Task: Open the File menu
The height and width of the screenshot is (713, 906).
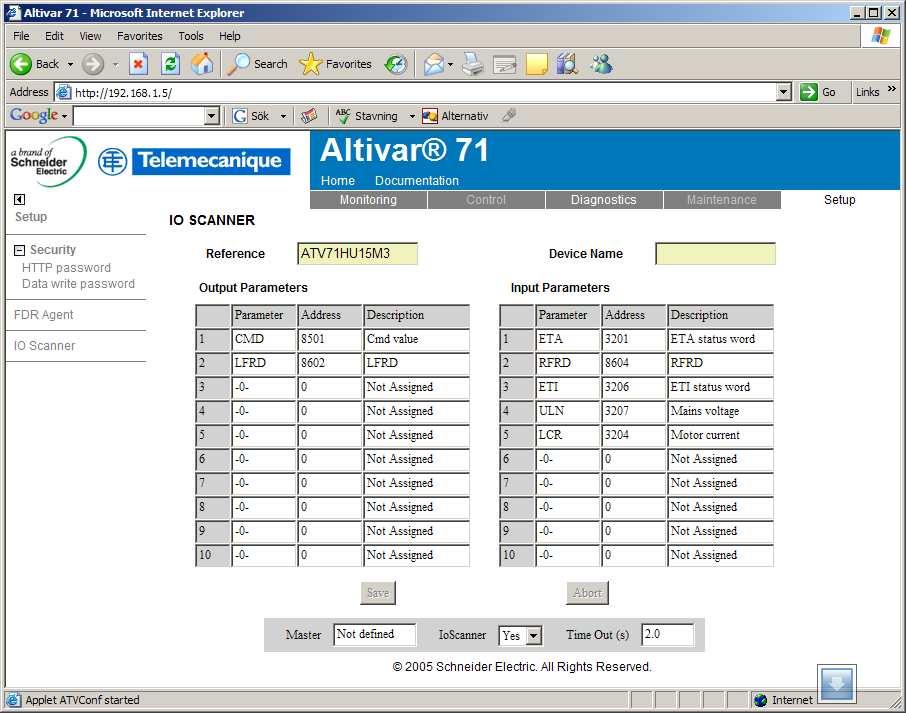Action: point(21,36)
